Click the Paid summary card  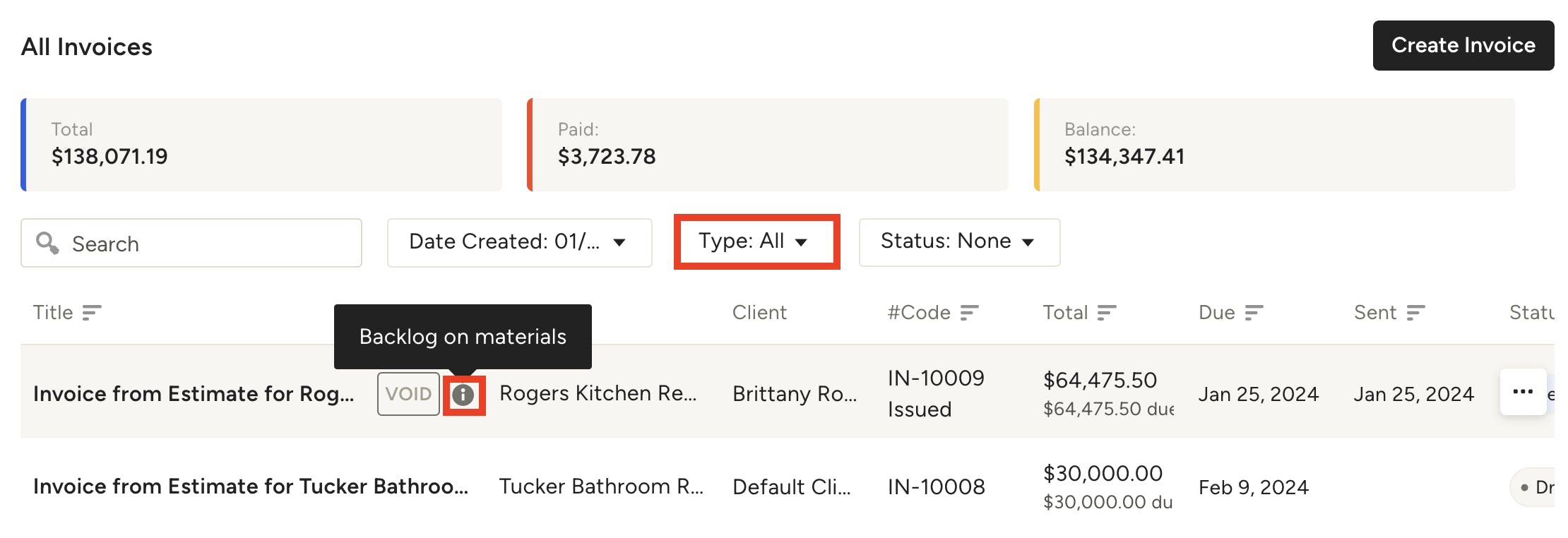pos(766,144)
